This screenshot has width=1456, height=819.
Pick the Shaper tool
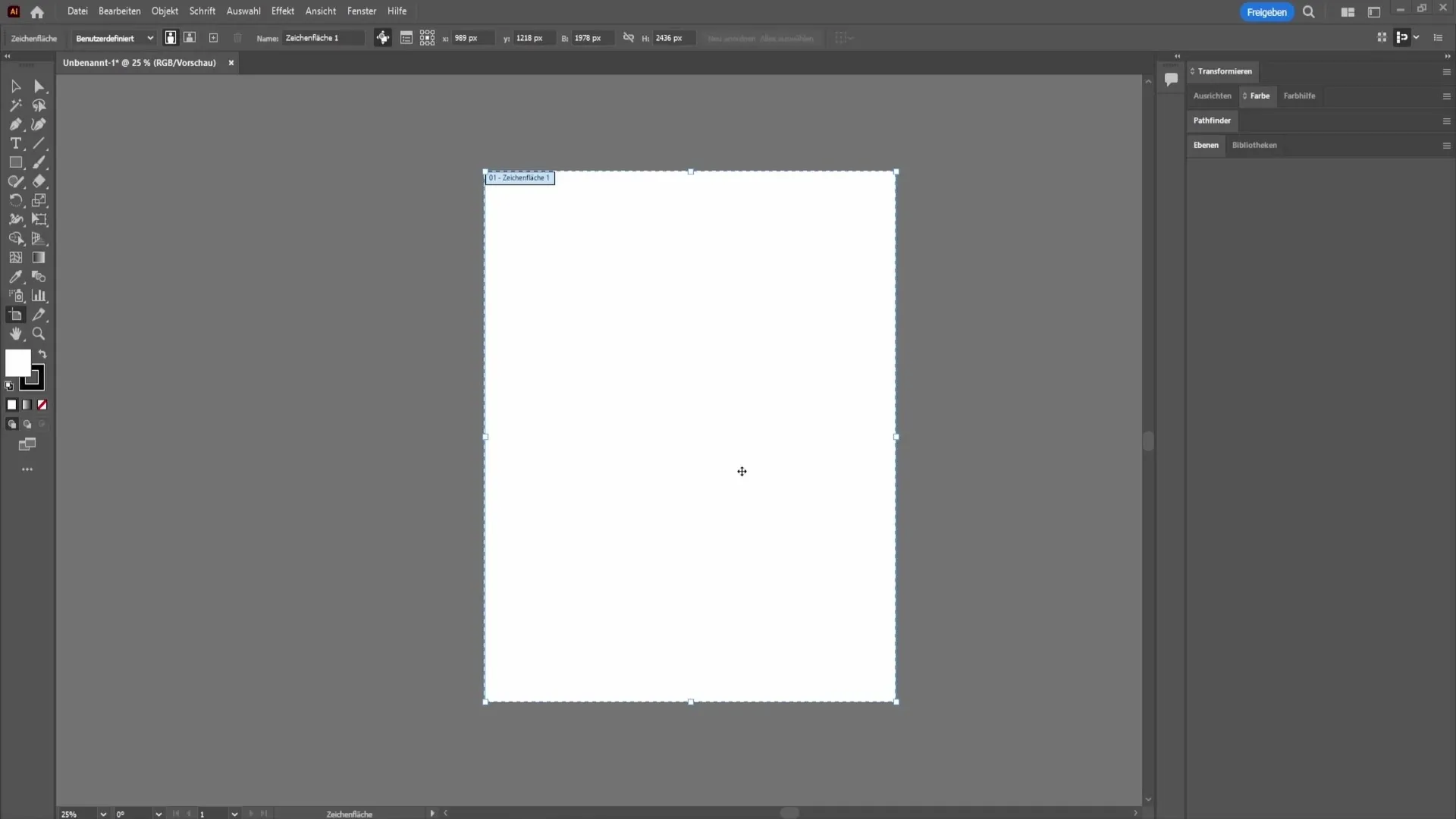tap(15, 181)
